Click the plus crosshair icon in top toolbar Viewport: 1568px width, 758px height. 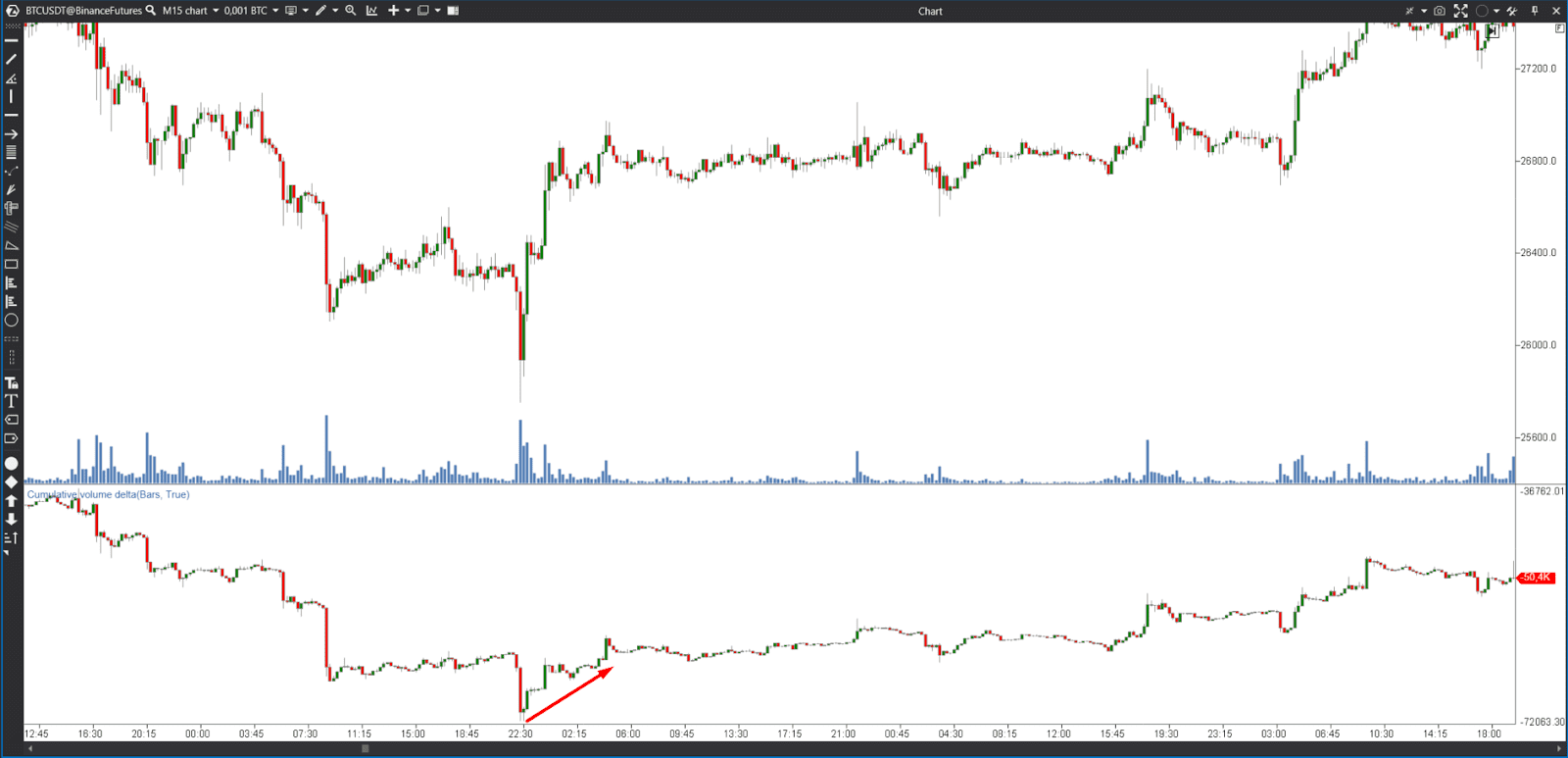[x=393, y=11]
